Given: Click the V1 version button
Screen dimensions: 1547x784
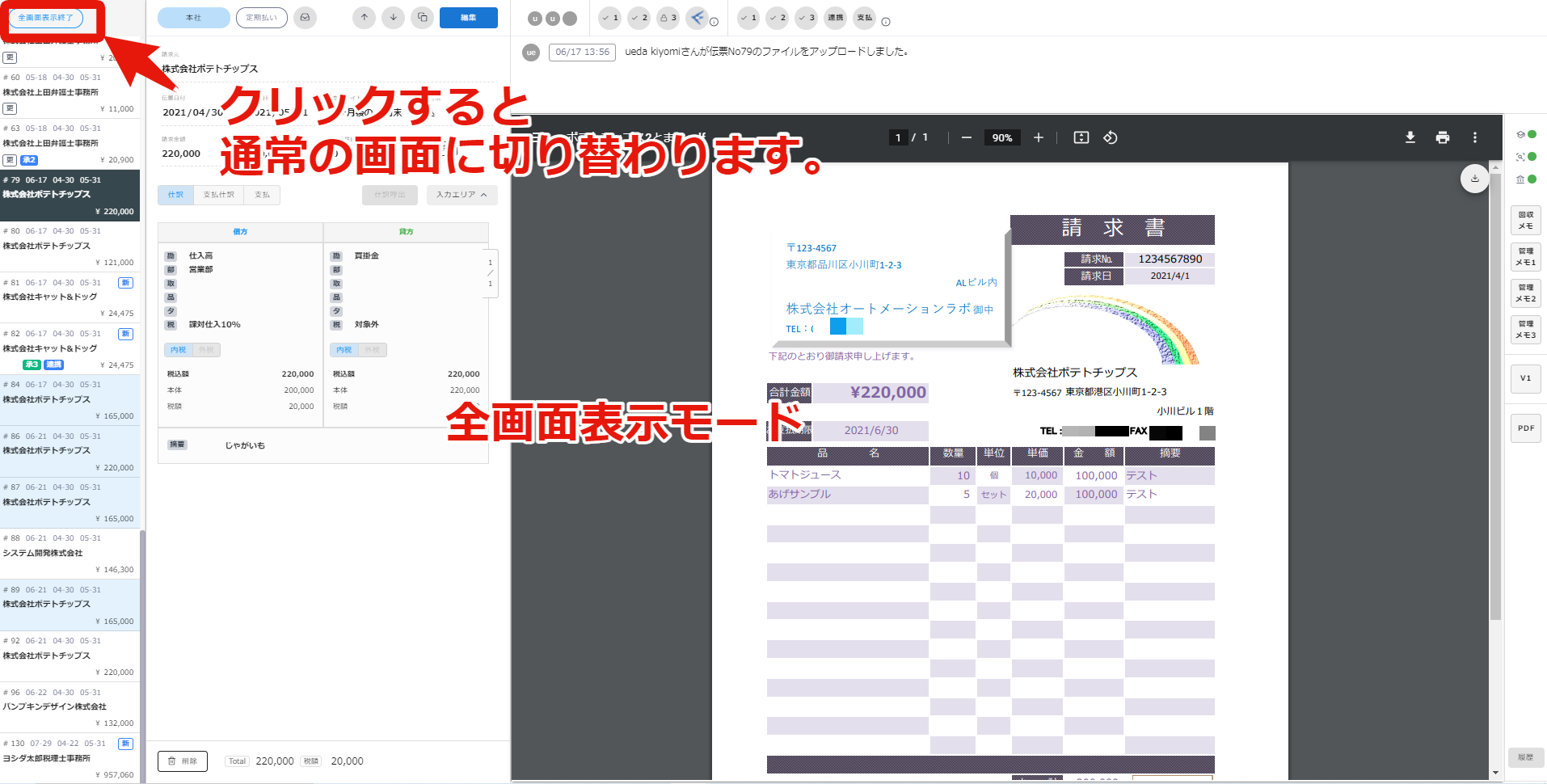Looking at the screenshot, I should tap(1526, 378).
